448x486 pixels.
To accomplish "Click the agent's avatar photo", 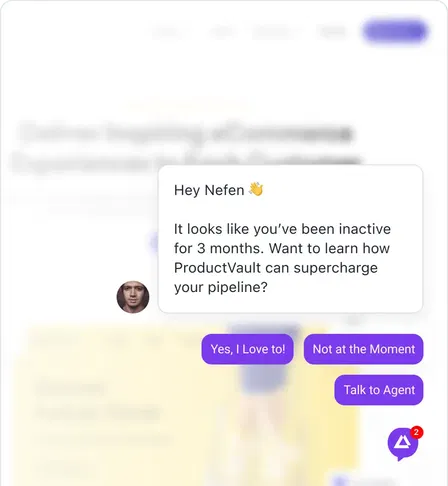I will [133, 297].
